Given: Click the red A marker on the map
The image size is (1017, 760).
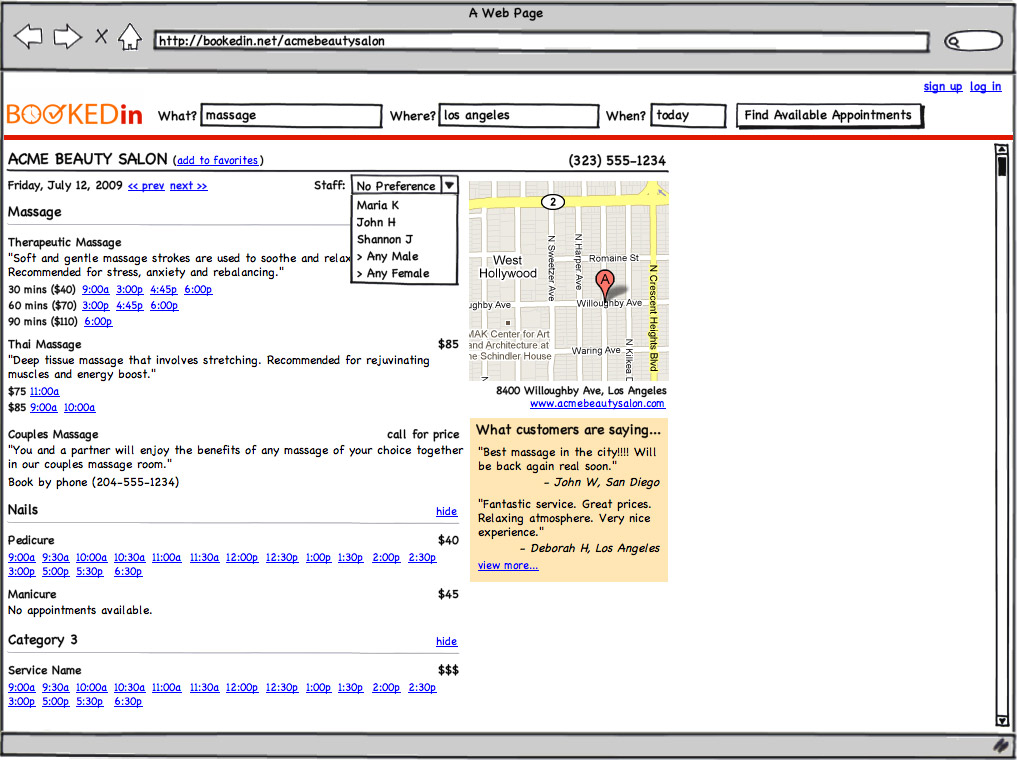Looking at the screenshot, I should coord(604,284).
